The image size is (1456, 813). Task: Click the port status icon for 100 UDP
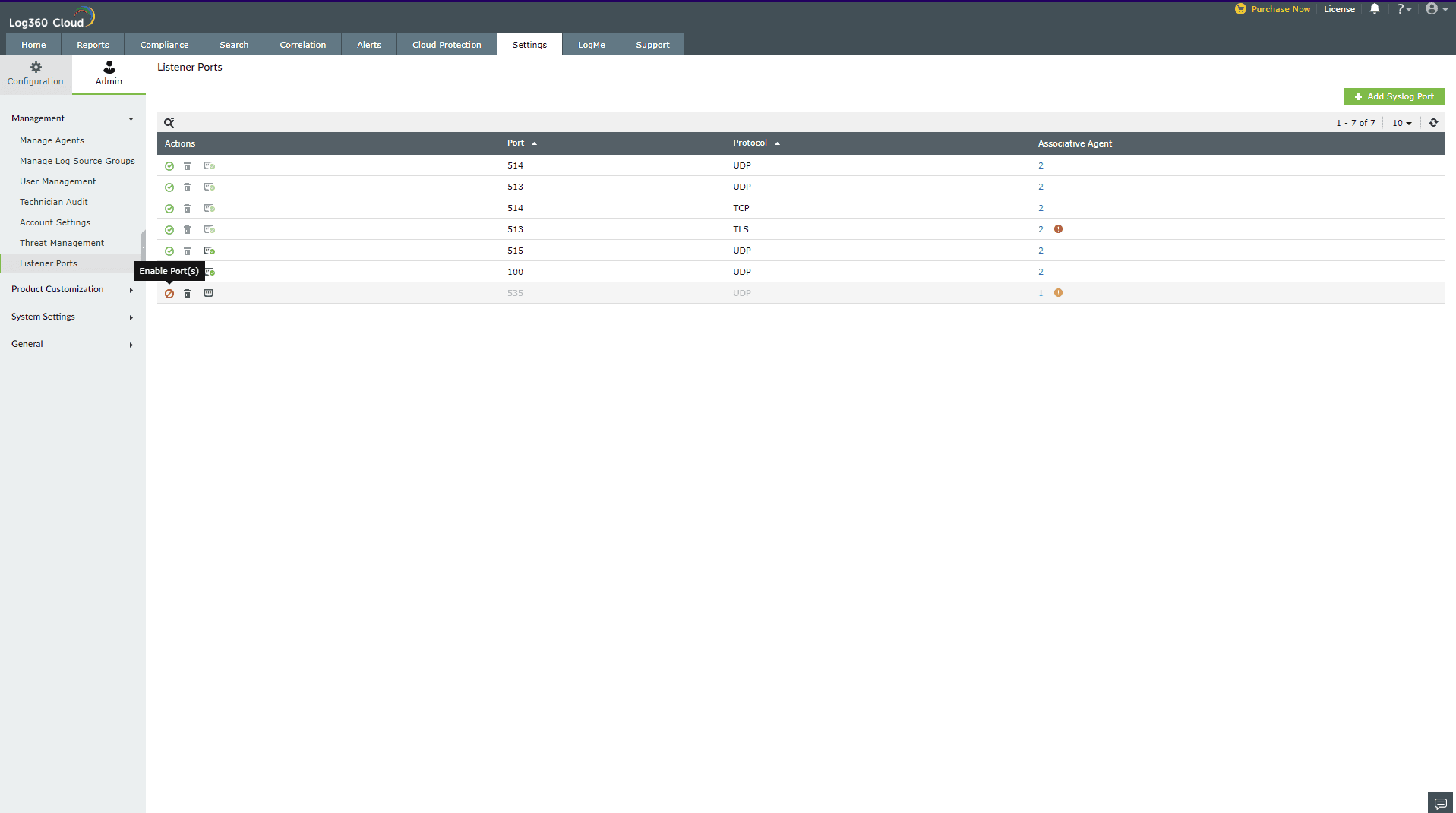pyautogui.click(x=210, y=272)
